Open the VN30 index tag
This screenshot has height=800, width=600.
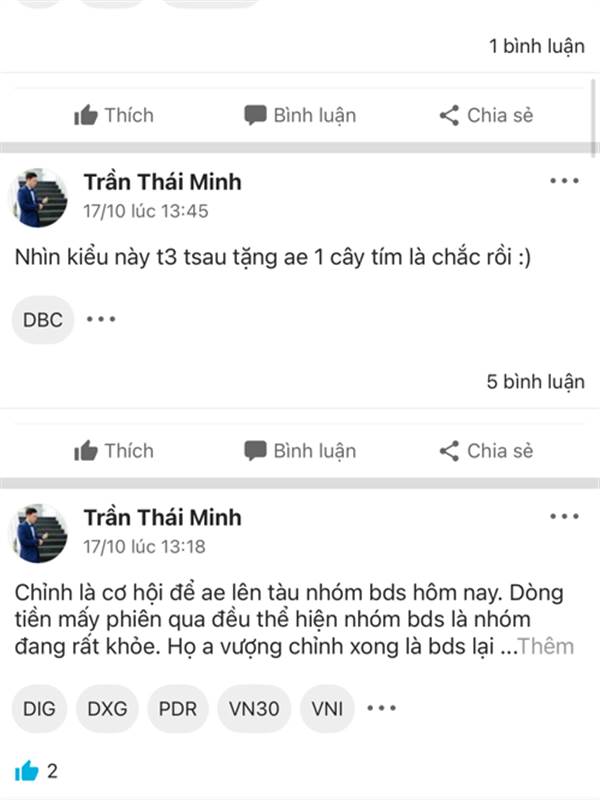(254, 709)
